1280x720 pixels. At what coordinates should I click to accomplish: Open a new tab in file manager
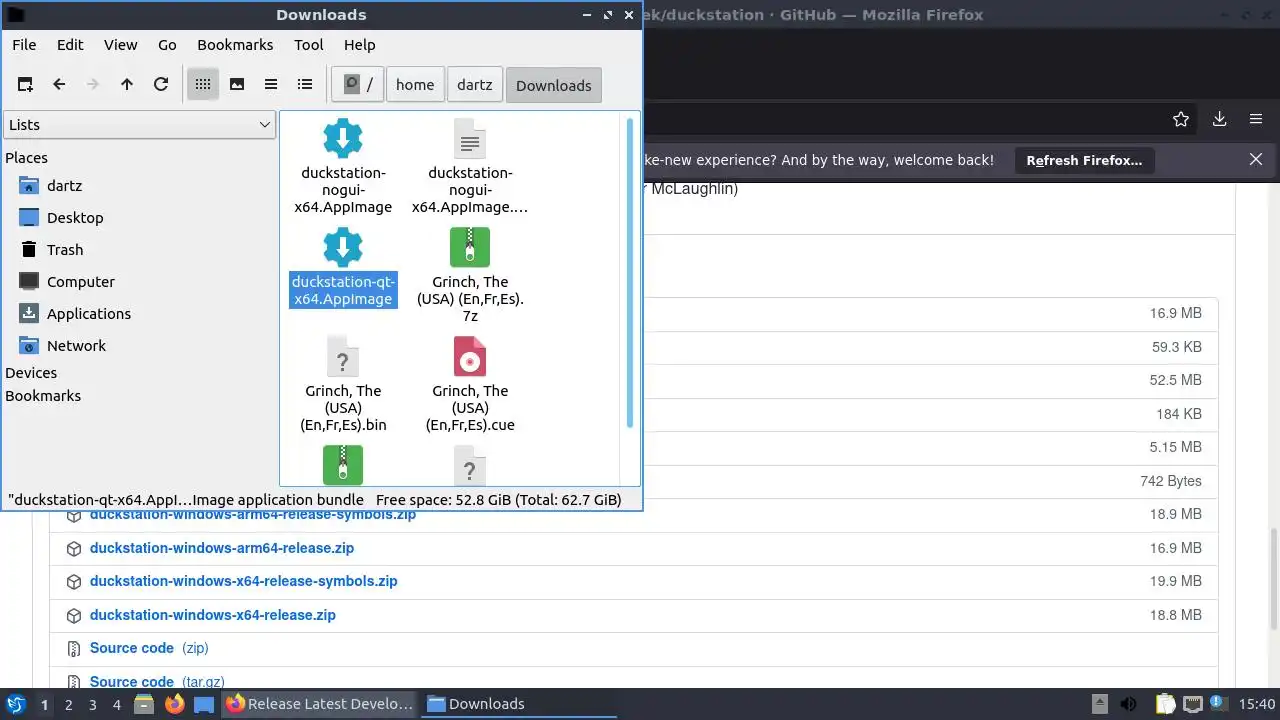point(25,85)
